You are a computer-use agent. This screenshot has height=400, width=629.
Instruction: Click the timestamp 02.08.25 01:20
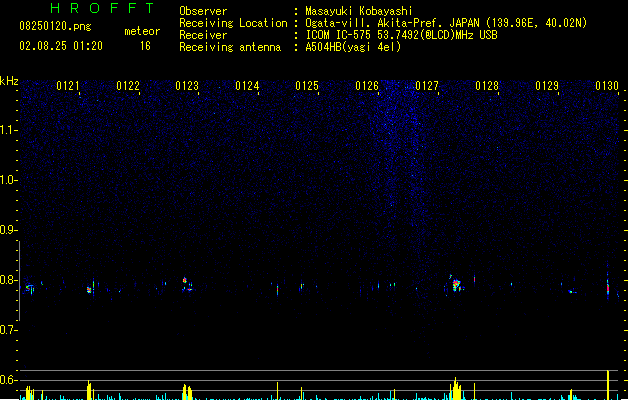pos(61,46)
